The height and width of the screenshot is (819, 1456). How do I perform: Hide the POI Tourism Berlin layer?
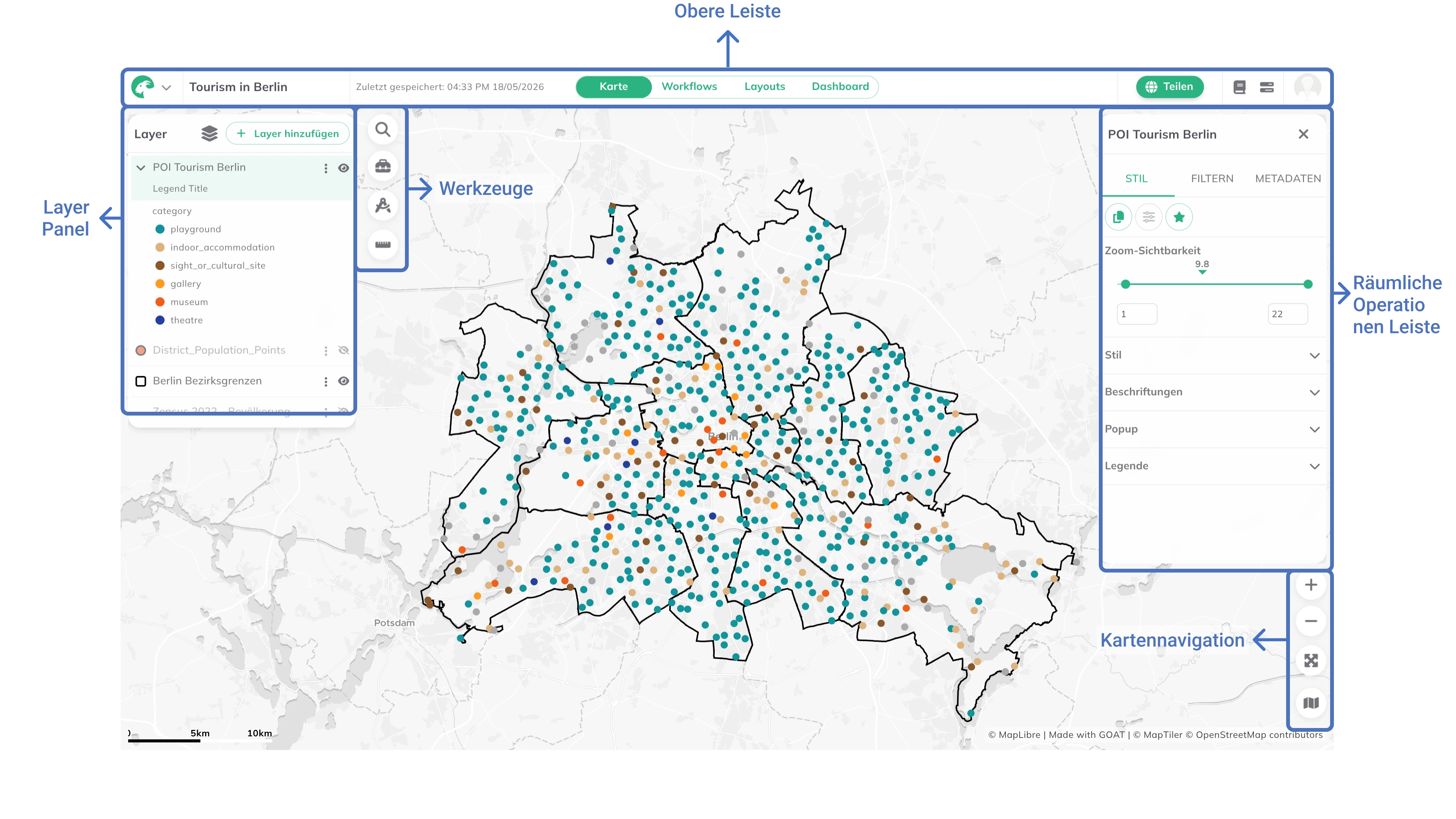click(x=343, y=168)
